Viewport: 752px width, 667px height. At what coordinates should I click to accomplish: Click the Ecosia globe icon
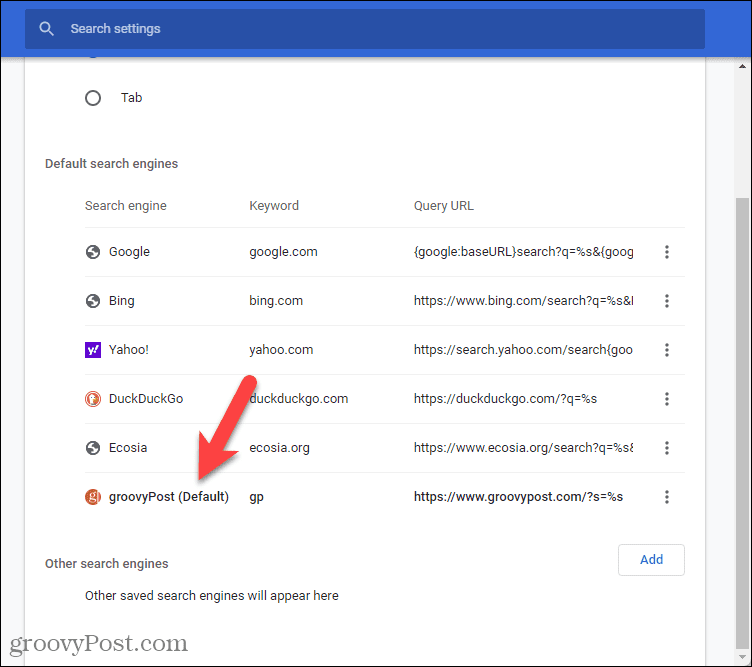coord(93,447)
